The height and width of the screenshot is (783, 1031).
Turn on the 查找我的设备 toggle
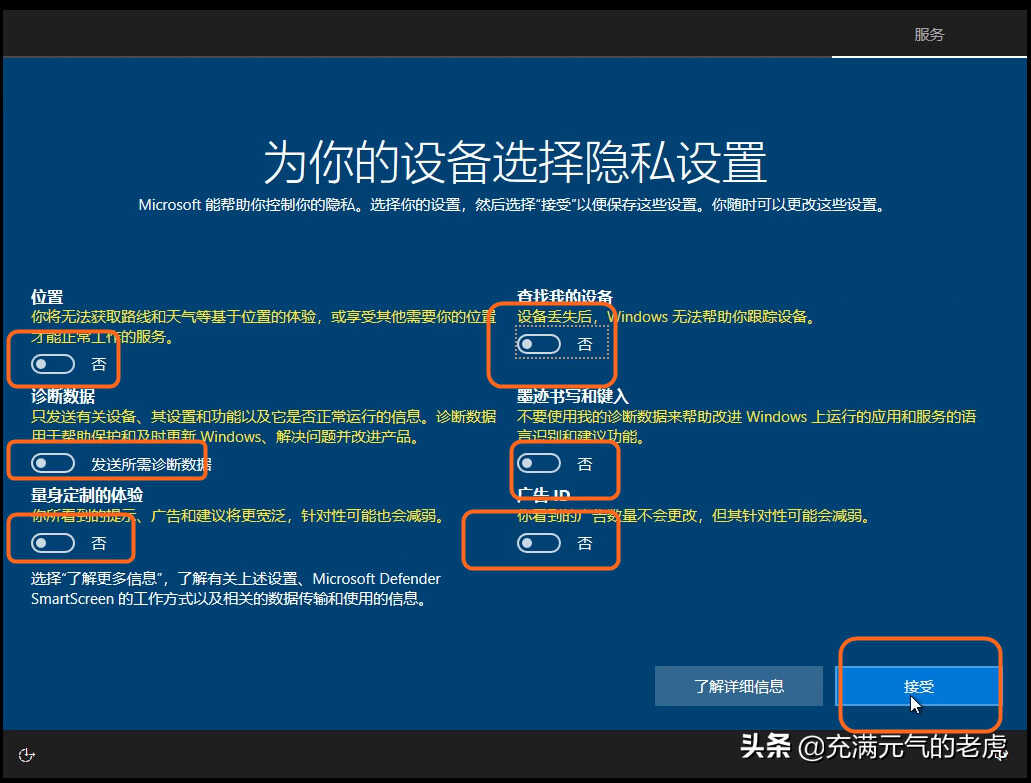pos(539,344)
